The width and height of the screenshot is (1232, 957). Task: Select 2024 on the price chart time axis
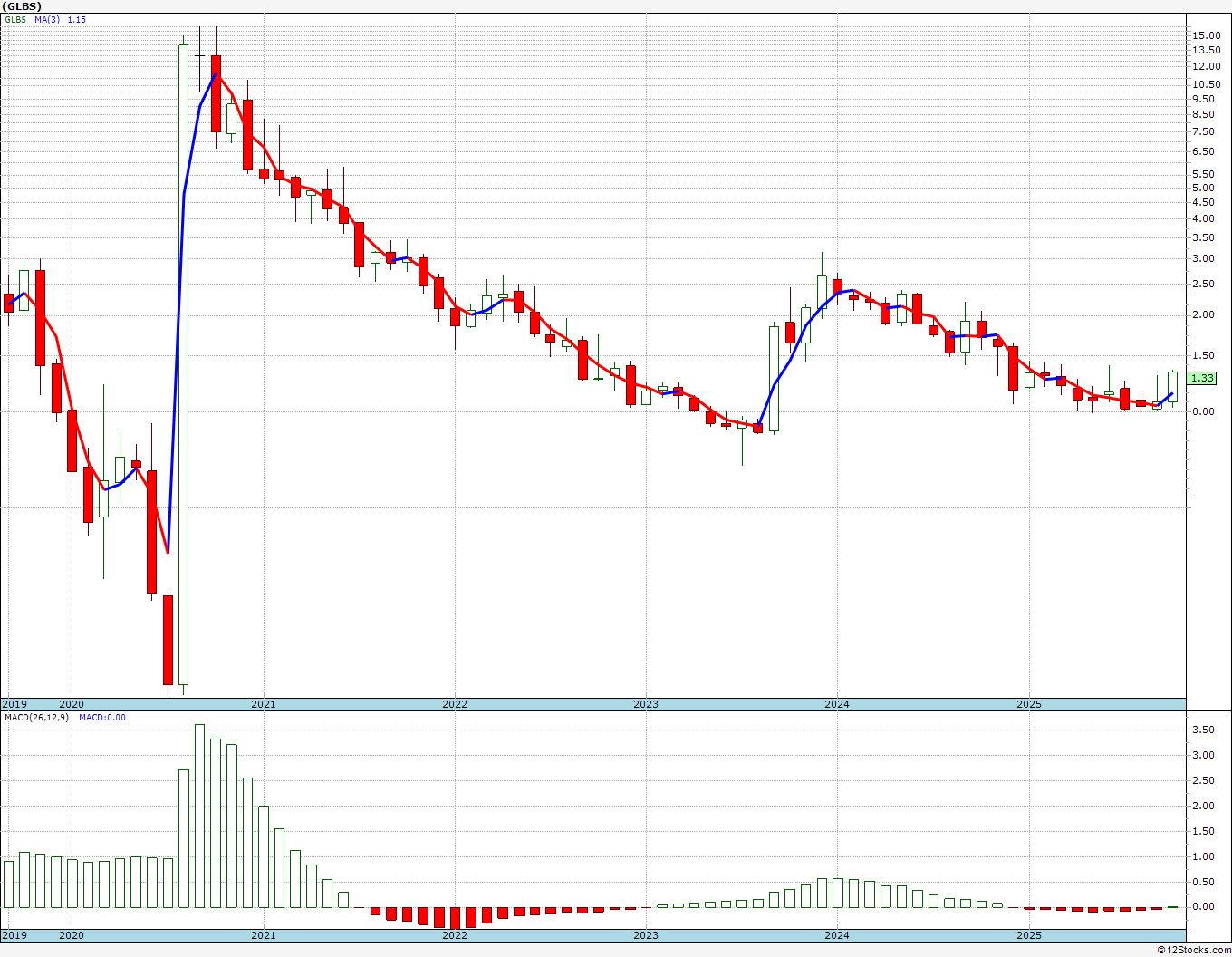tap(837, 704)
